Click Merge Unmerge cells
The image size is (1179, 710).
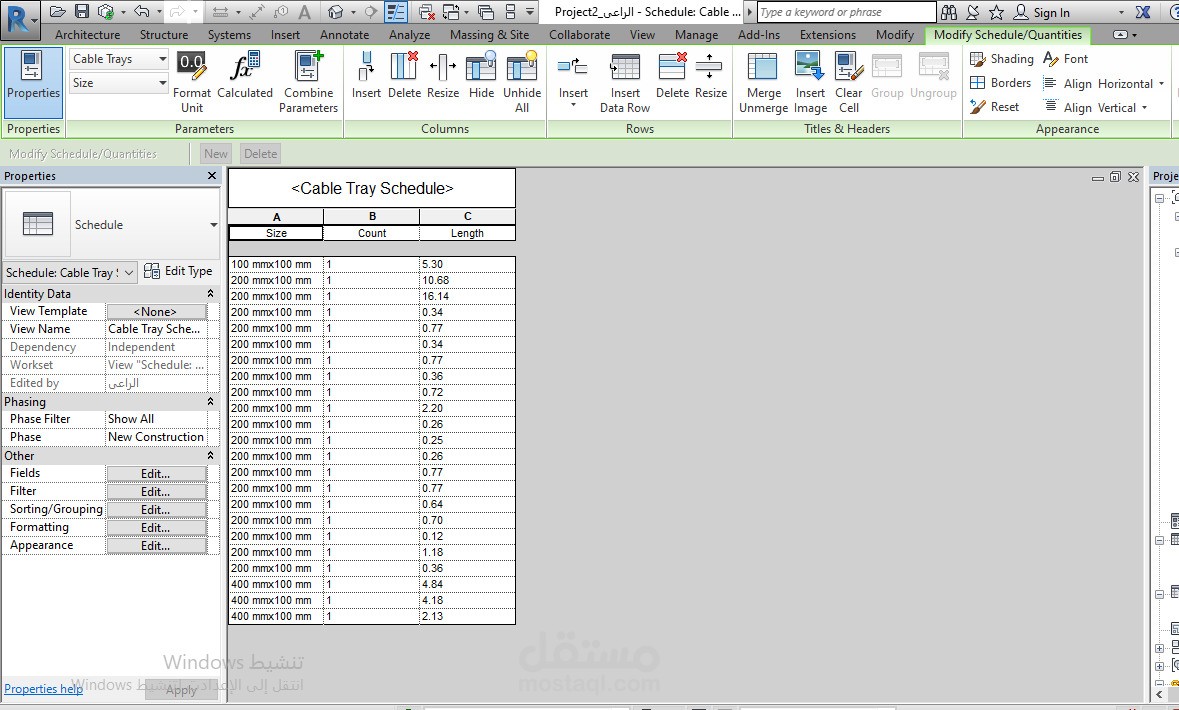tap(763, 82)
